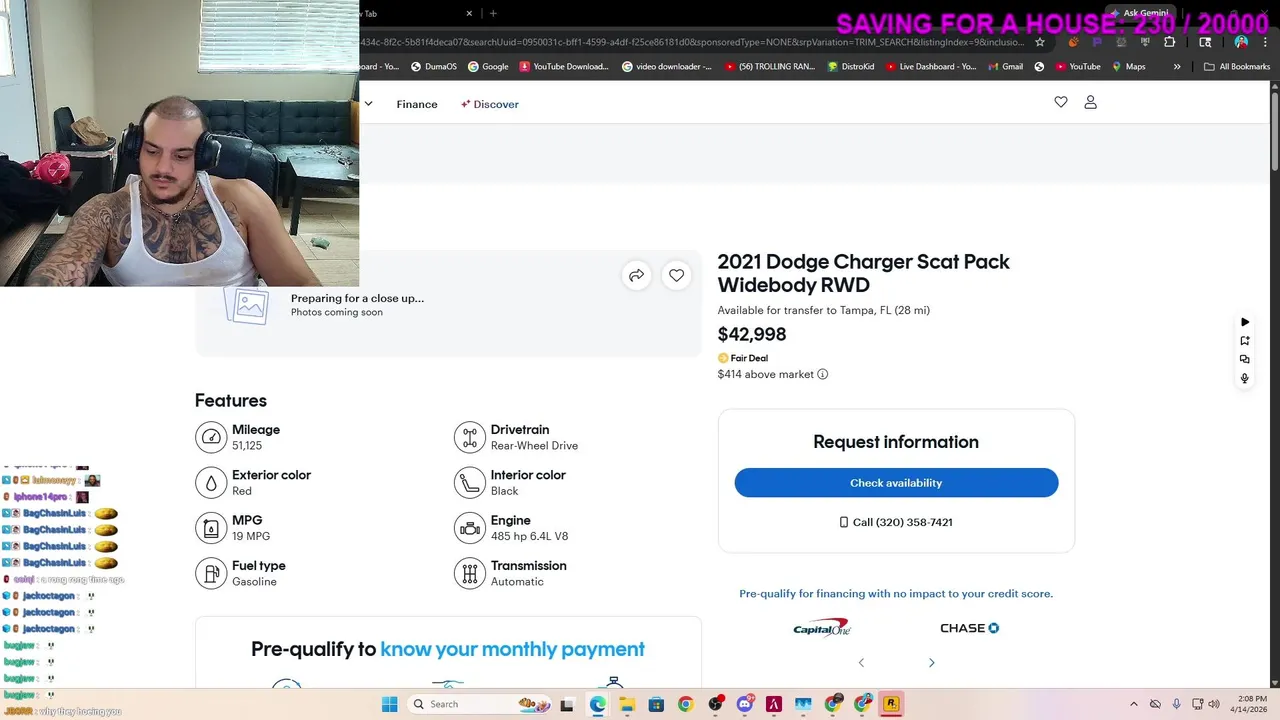Click the photo placeholder image icon
1280x720 pixels.
tap(248, 304)
